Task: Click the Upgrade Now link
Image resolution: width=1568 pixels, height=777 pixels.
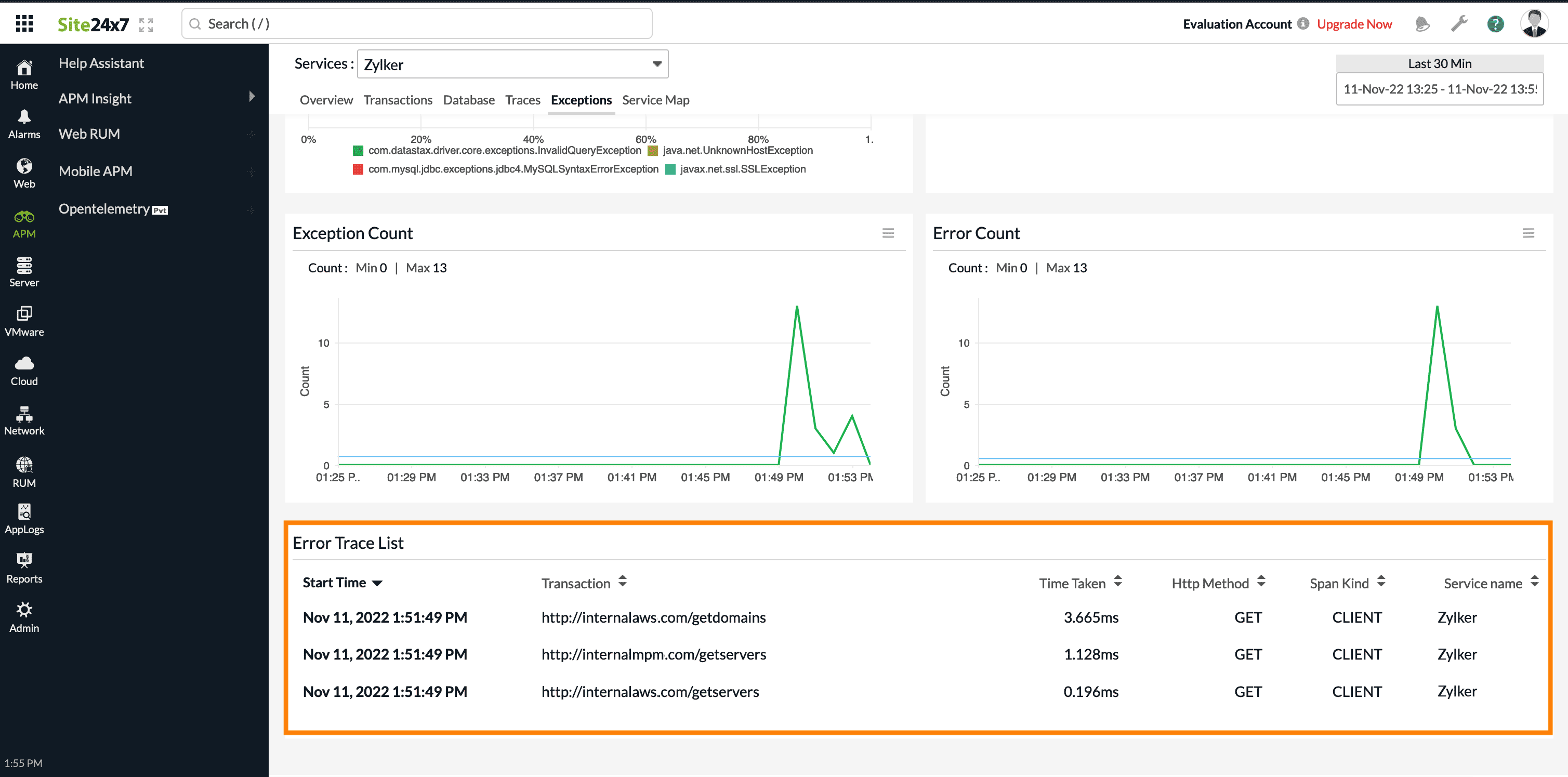Action: (x=1354, y=24)
